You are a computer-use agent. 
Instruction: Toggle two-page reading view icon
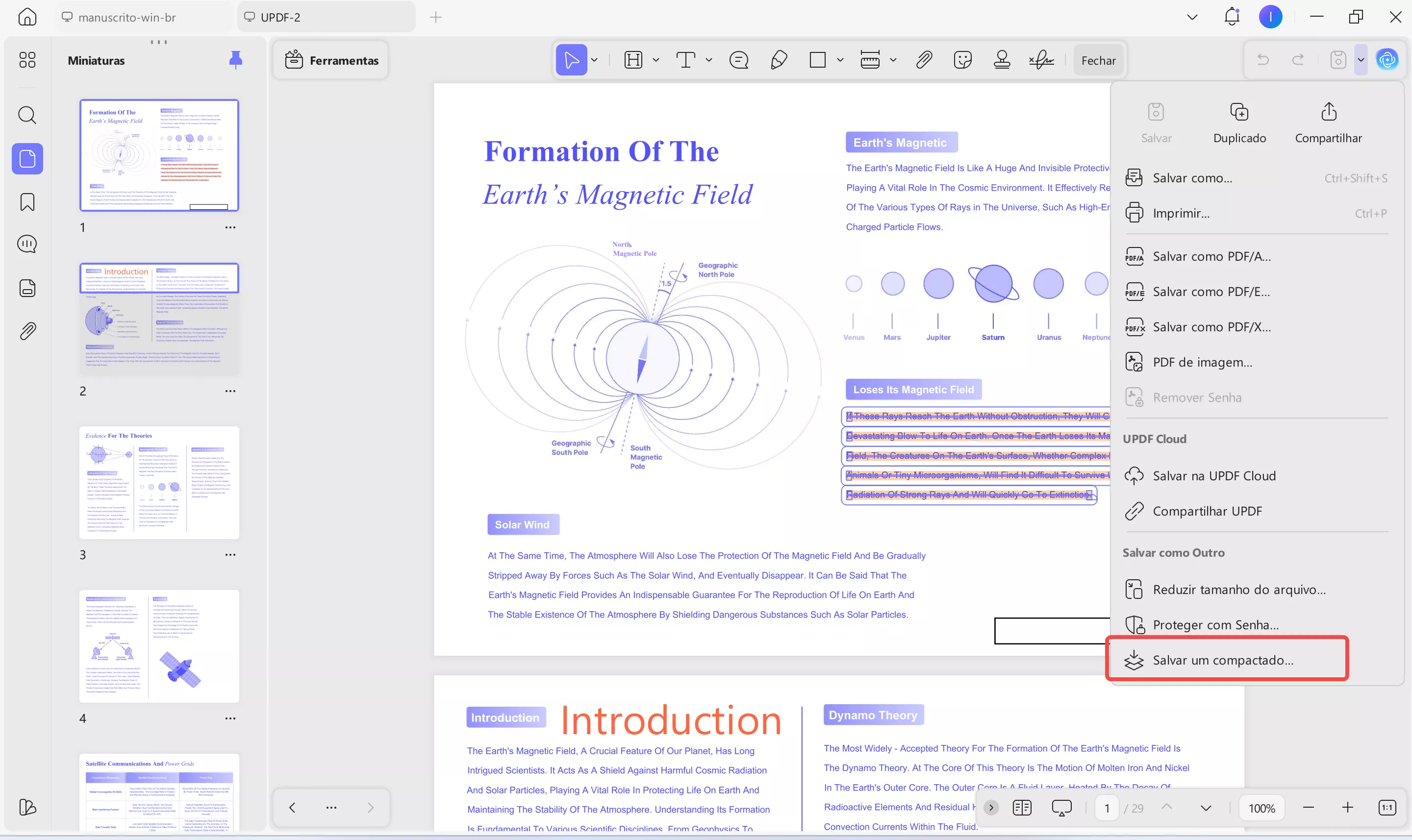click(1022, 808)
